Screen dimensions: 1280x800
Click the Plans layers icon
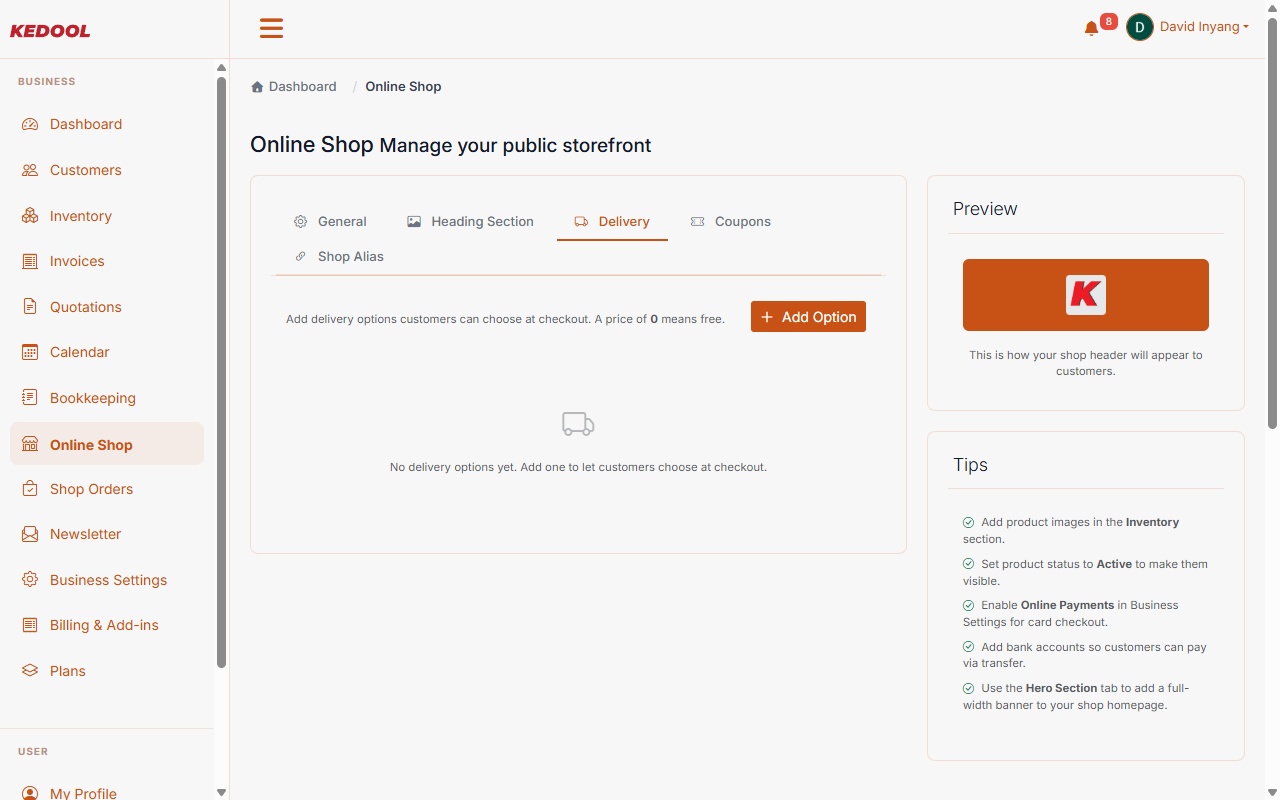coord(30,671)
